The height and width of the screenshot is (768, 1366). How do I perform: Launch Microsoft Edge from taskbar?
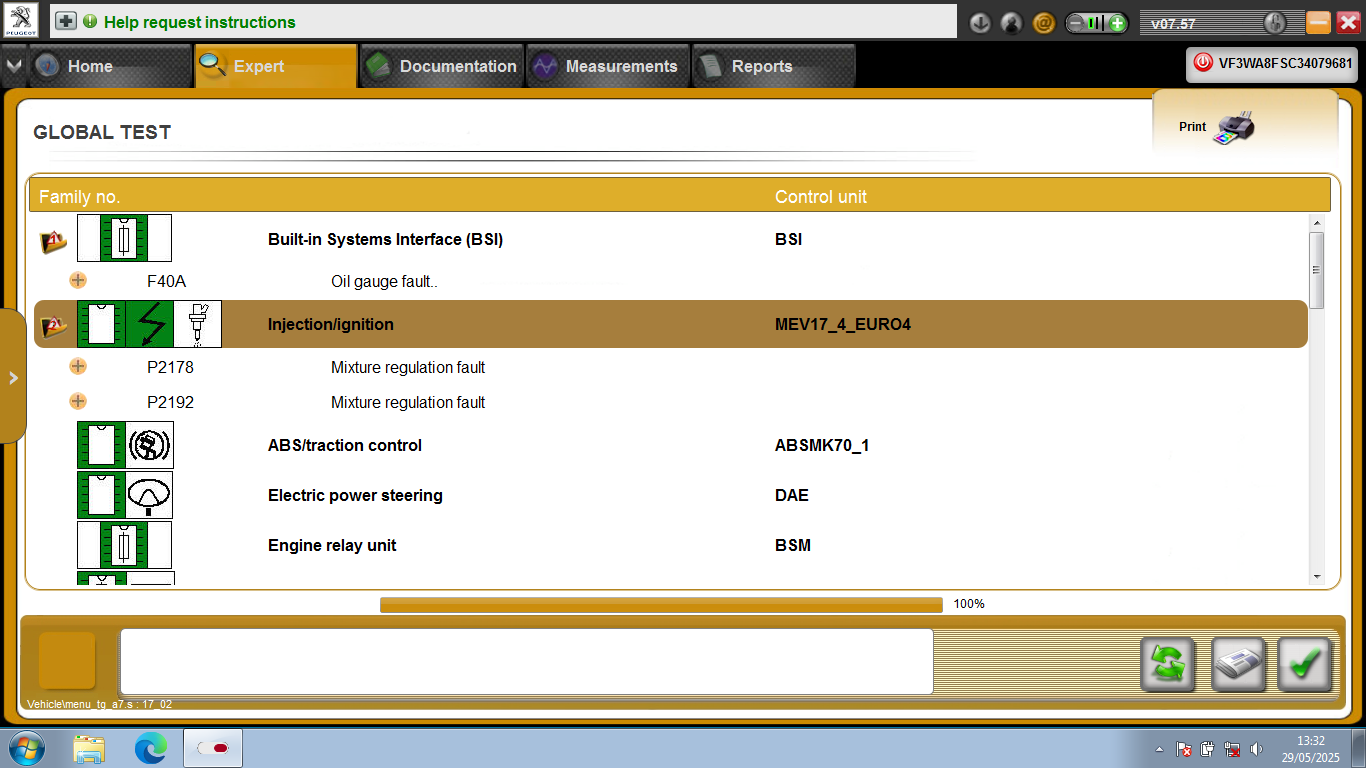pyautogui.click(x=151, y=748)
